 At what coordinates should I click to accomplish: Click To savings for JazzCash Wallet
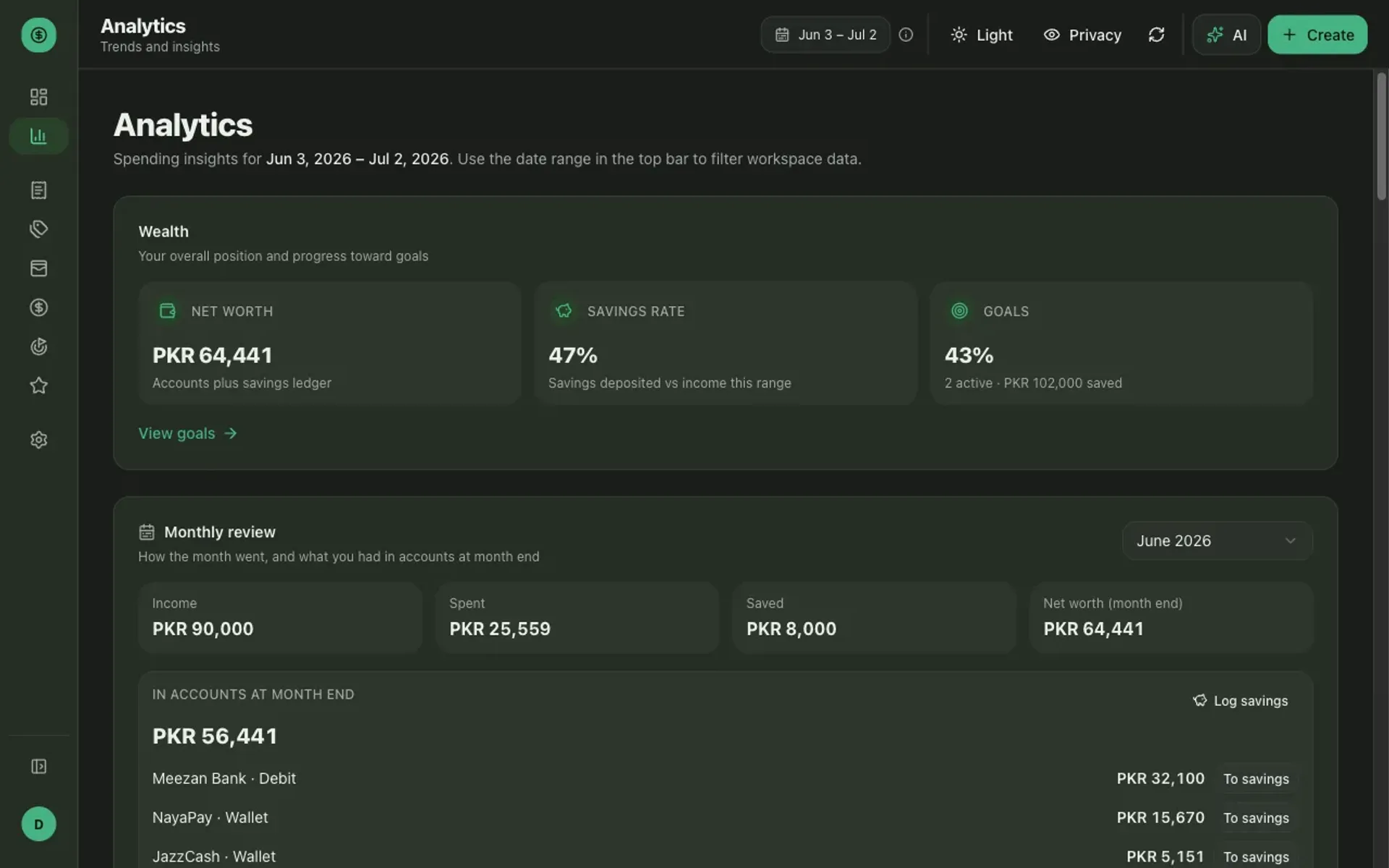click(1256, 857)
